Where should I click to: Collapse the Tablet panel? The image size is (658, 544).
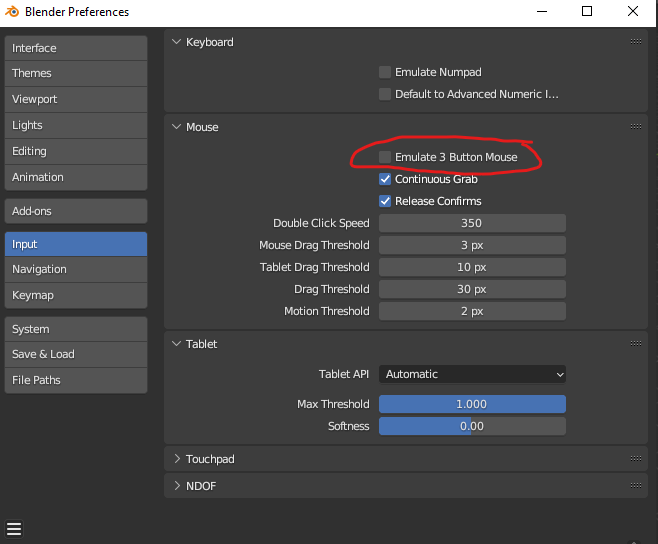click(177, 344)
